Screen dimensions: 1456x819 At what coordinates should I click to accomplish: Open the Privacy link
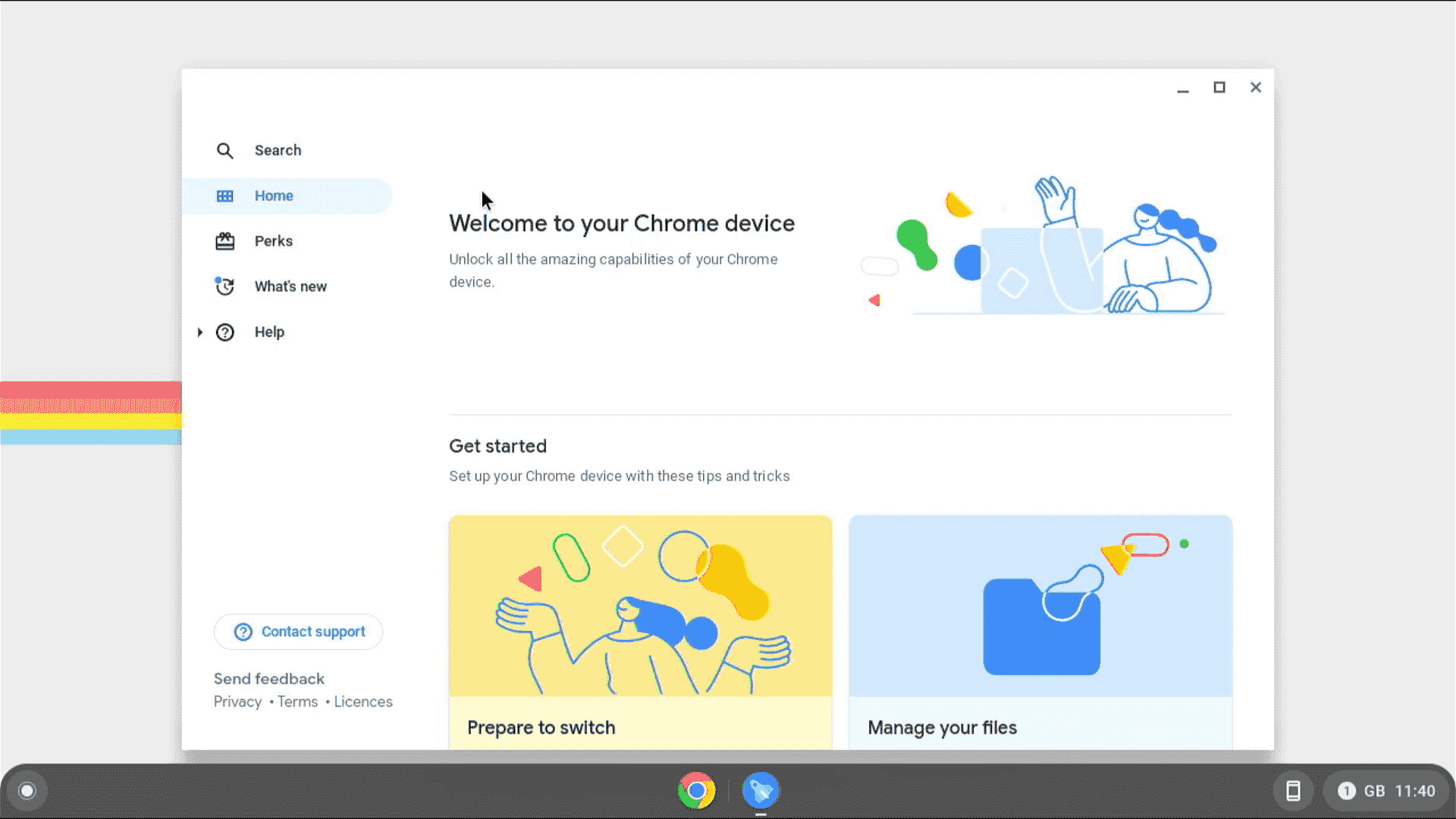click(237, 701)
